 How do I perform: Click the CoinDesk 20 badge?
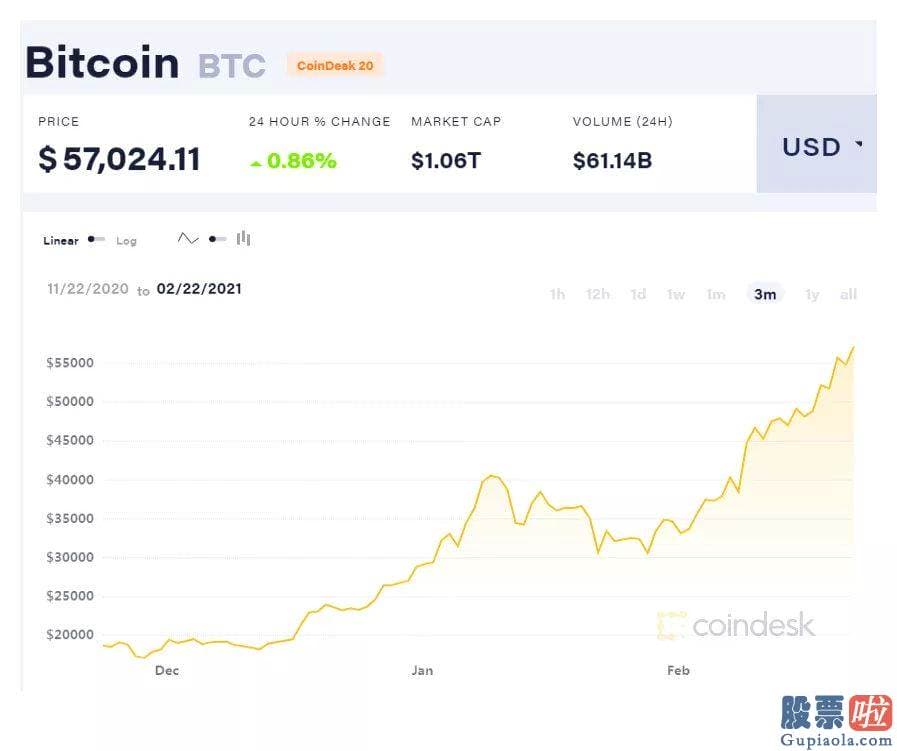[x=335, y=65]
